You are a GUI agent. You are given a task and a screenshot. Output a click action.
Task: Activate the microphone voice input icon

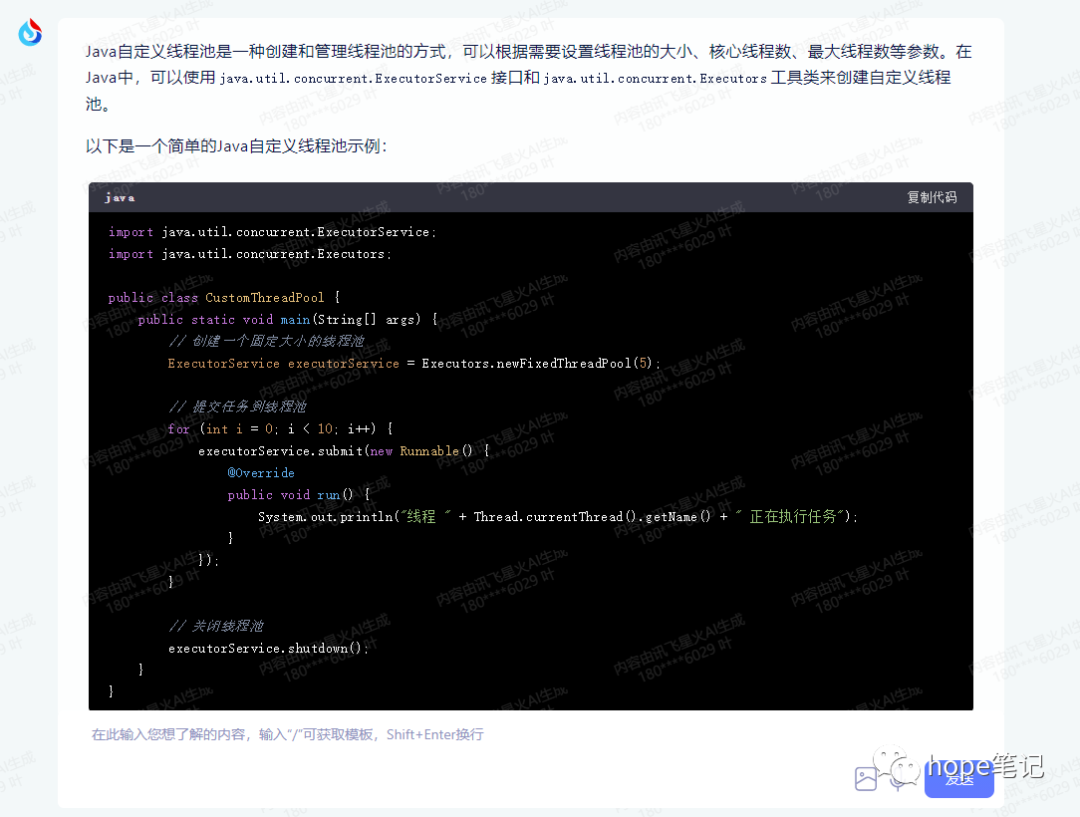point(897,780)
